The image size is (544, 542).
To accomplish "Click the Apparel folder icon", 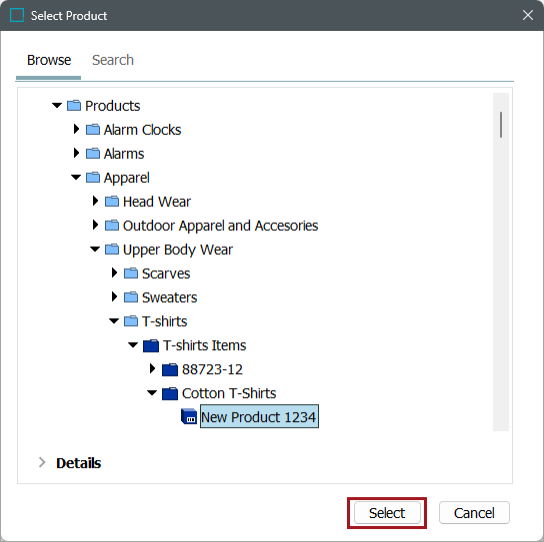I will pos(93,177).
